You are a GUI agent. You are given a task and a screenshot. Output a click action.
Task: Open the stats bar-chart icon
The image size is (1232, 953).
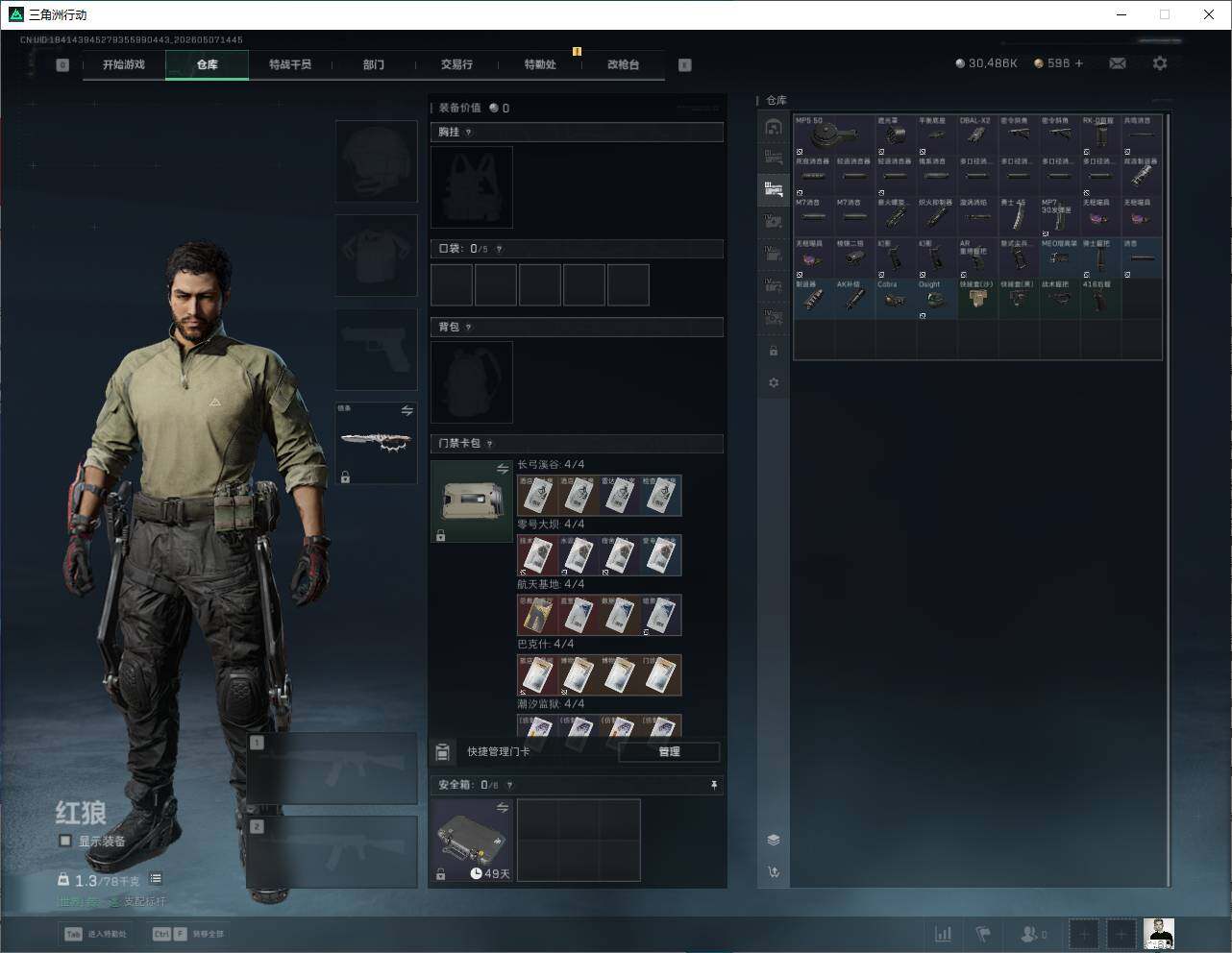coord(944,934)
